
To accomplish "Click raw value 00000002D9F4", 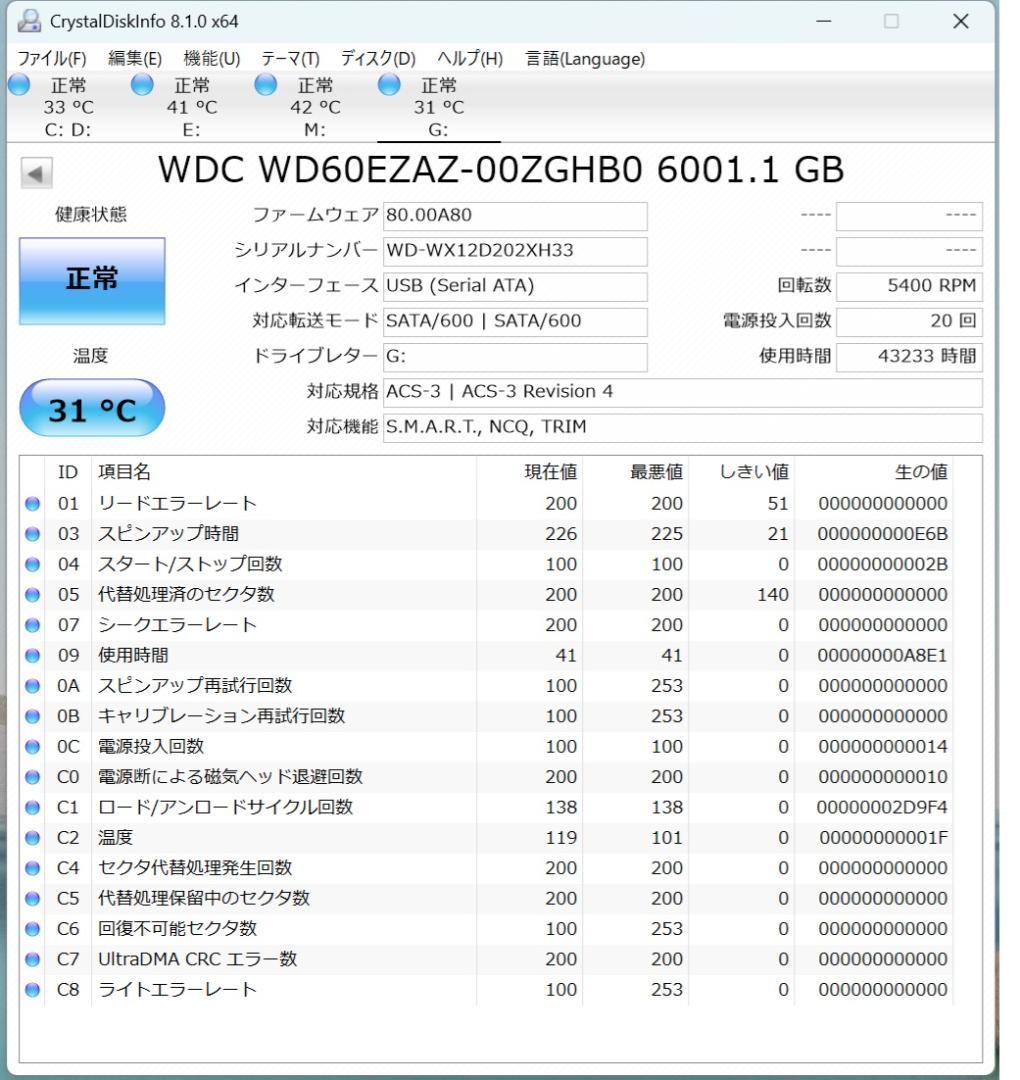I will pos(882,807).
